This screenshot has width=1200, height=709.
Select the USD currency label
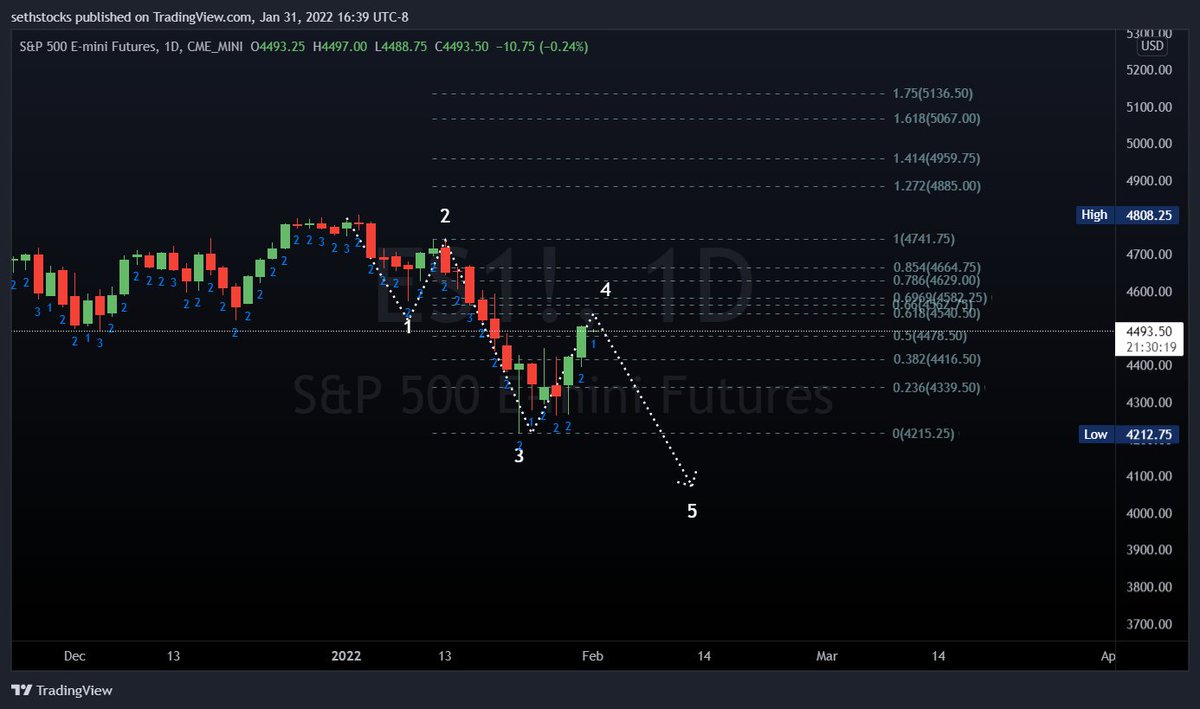1153,45
